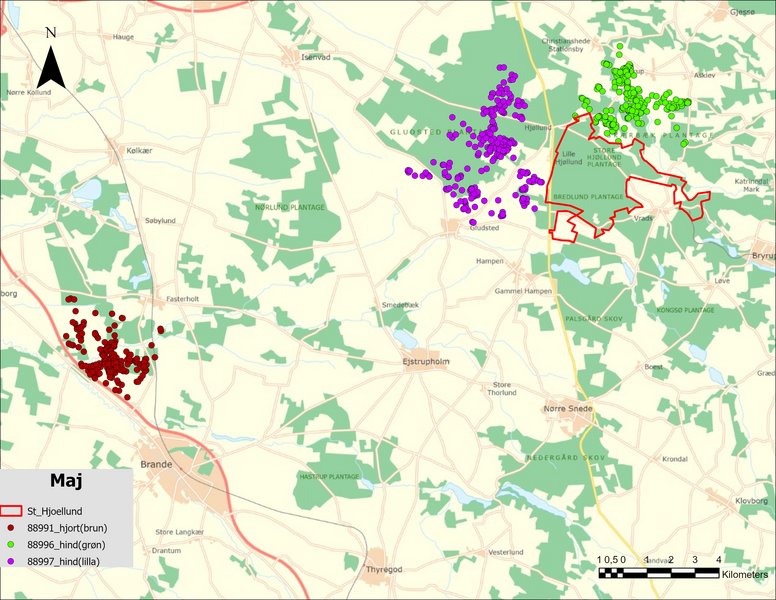Click the brown 88991_hjort legend dot
The height and width of the screenshot is (600, 776).
pos(11,527)
